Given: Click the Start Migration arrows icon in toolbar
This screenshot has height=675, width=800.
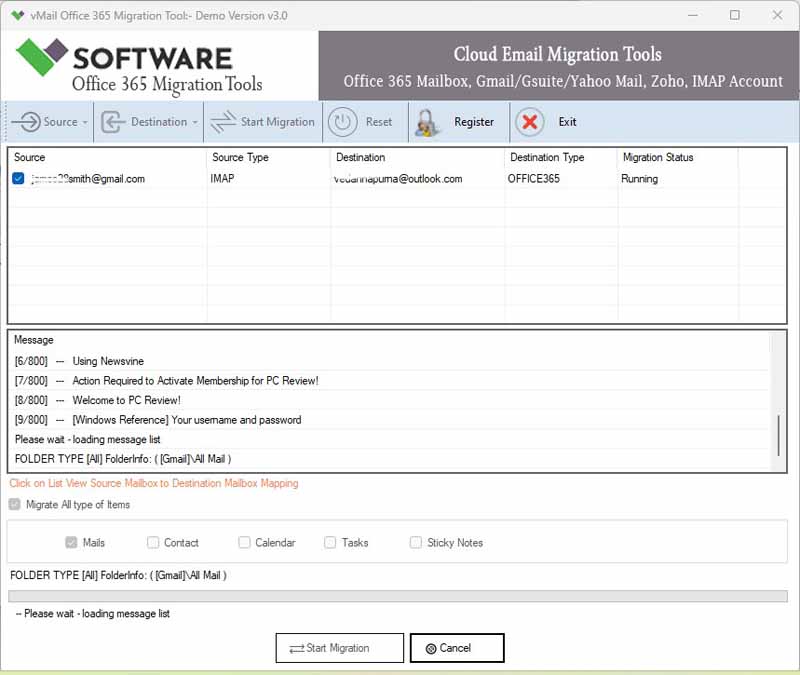Looking at the screenshot, I should click(223, 122).
